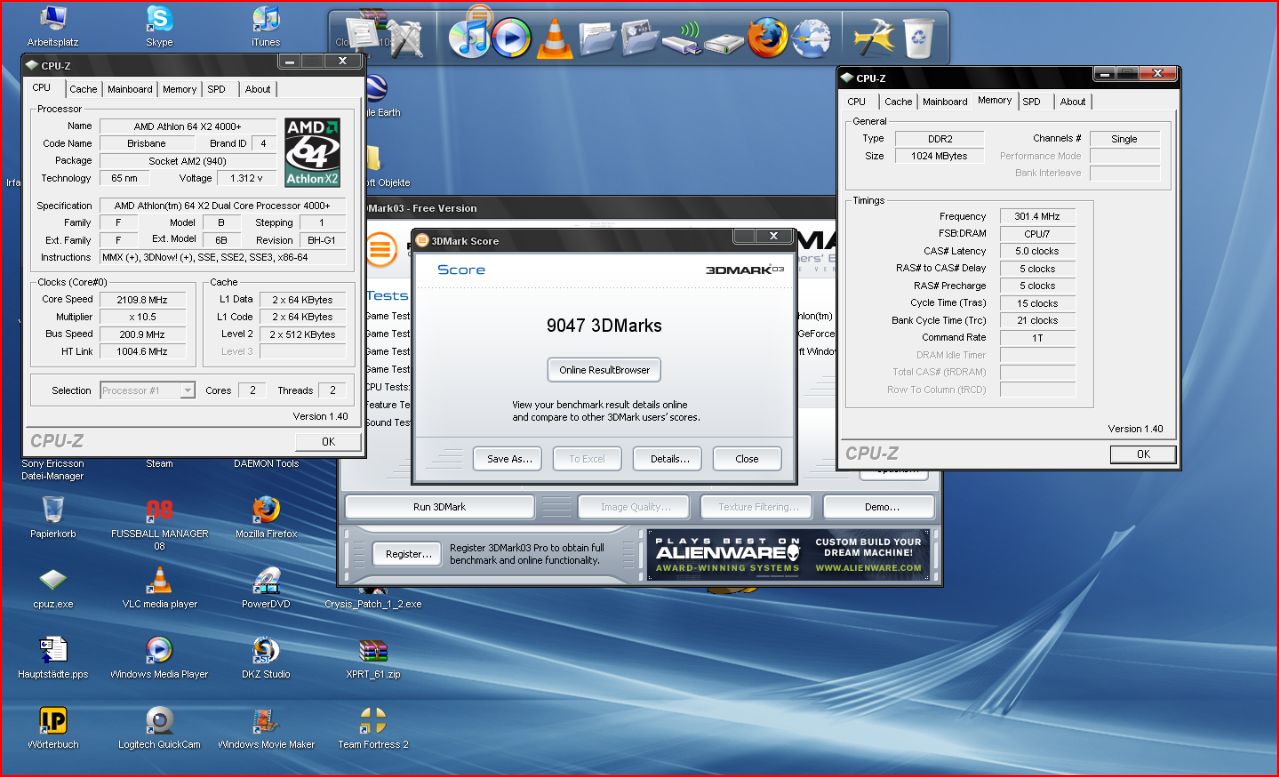Switch to Cache tab in left CPU-Z
This screenshot has width=1279, height=777.
pos(83,89)
